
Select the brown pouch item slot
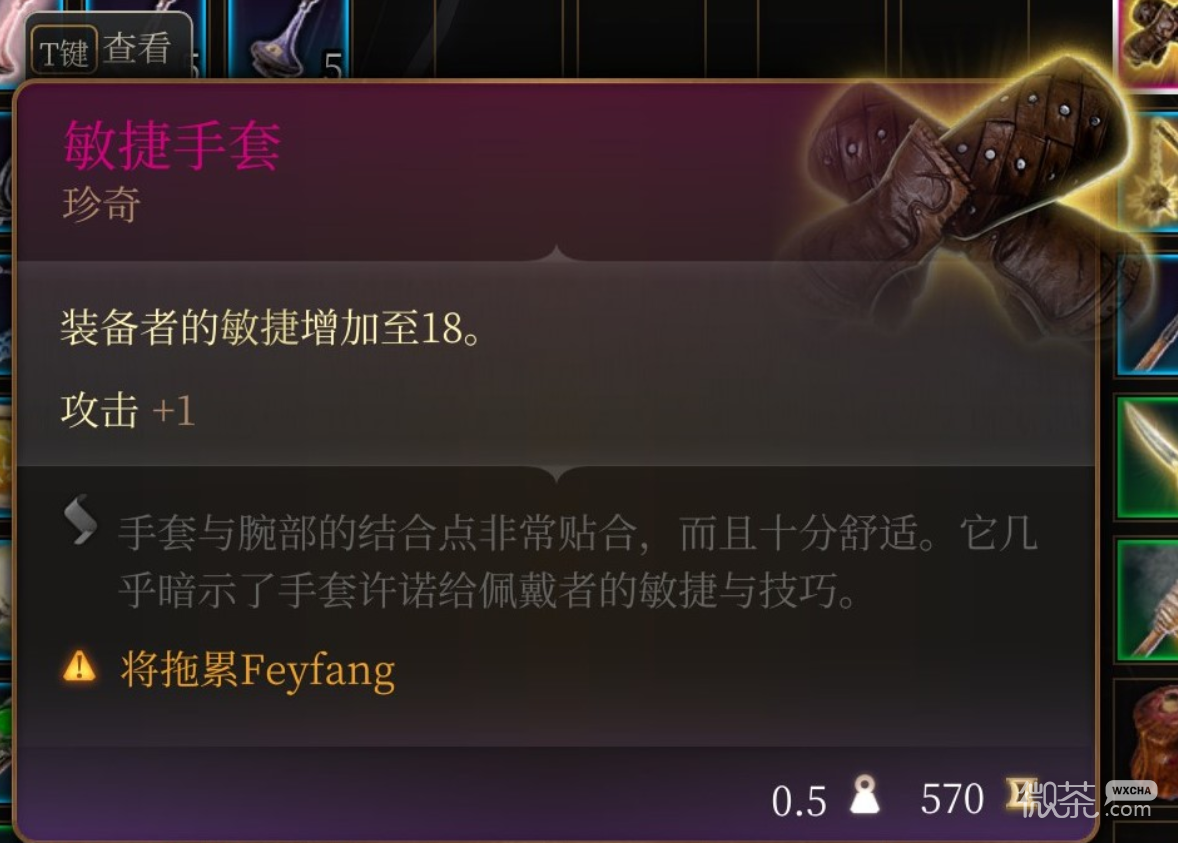click(1148, 741)
